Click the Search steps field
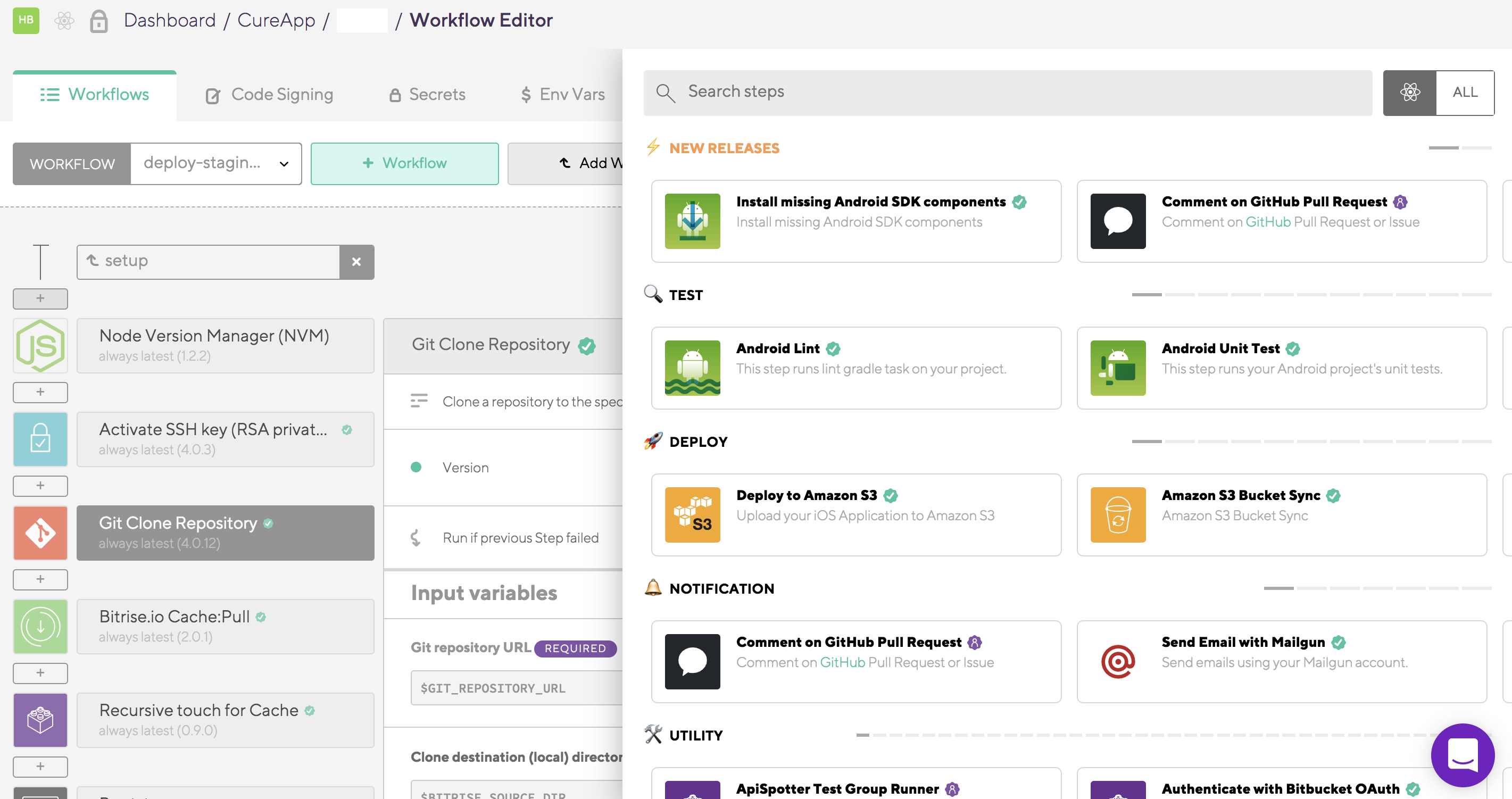1512x799 pixels. point(1007,92)
